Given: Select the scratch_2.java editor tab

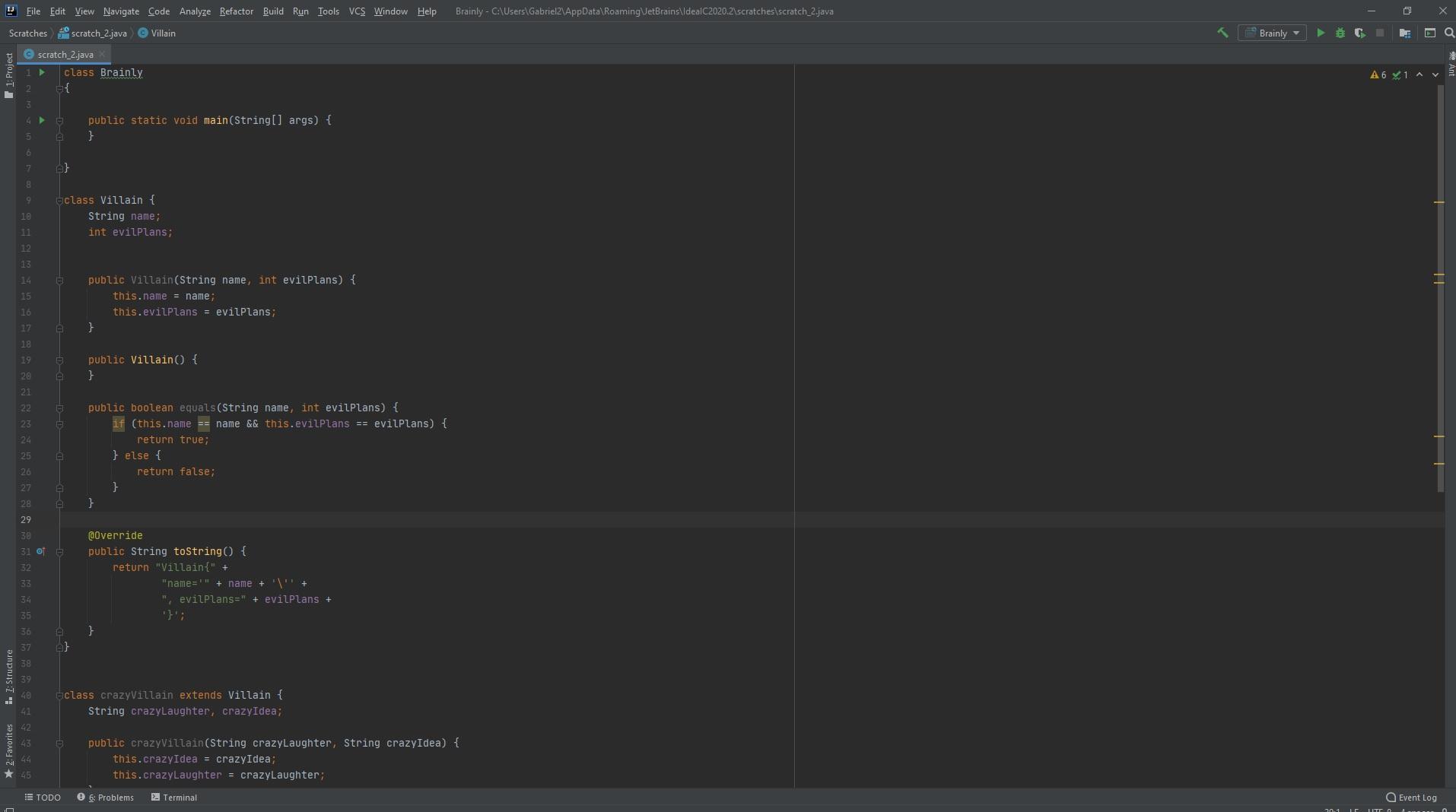Looking at the screenshot, I should click(x=65, y=55).
